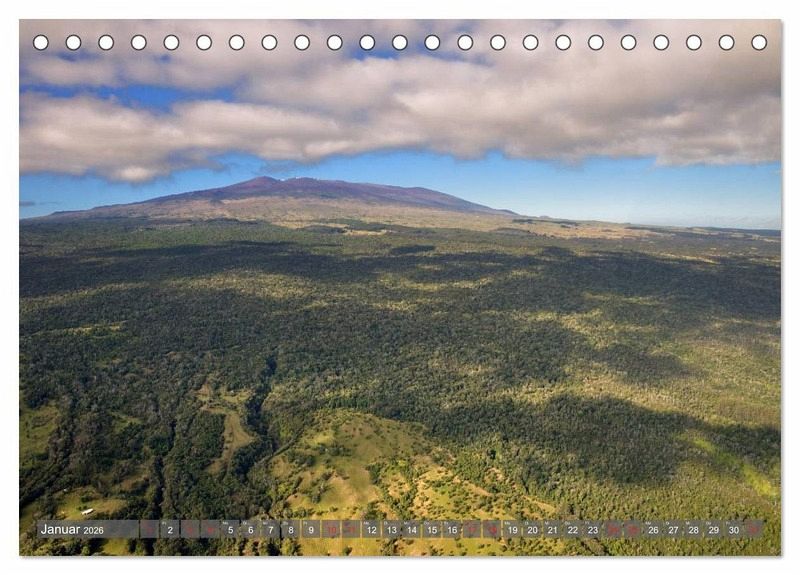Select day 19 in the calendar strip
This screenshot has width=800, height=575.
coord(512,529)
